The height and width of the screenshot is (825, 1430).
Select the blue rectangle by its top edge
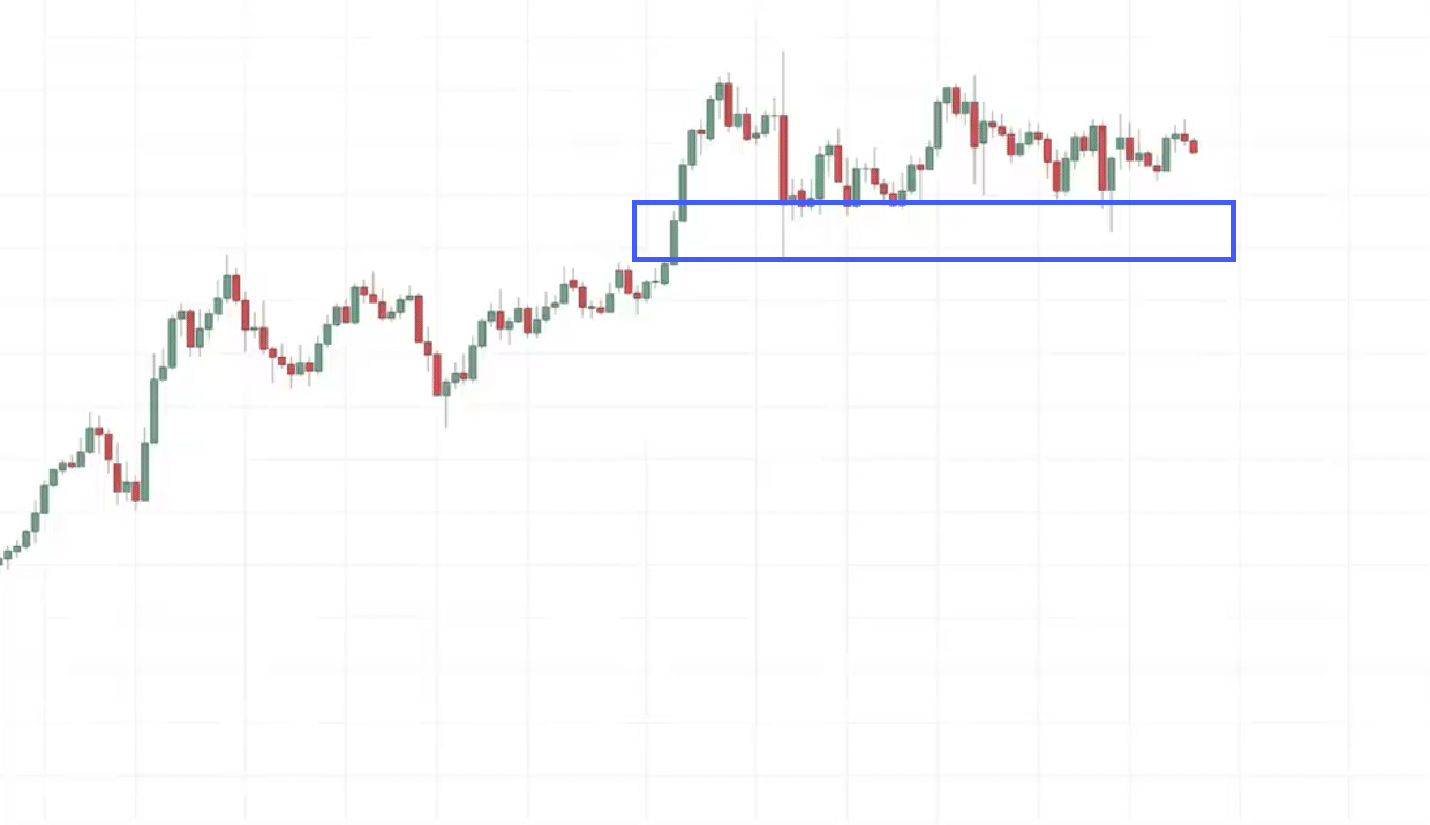[x=934, y=203]
